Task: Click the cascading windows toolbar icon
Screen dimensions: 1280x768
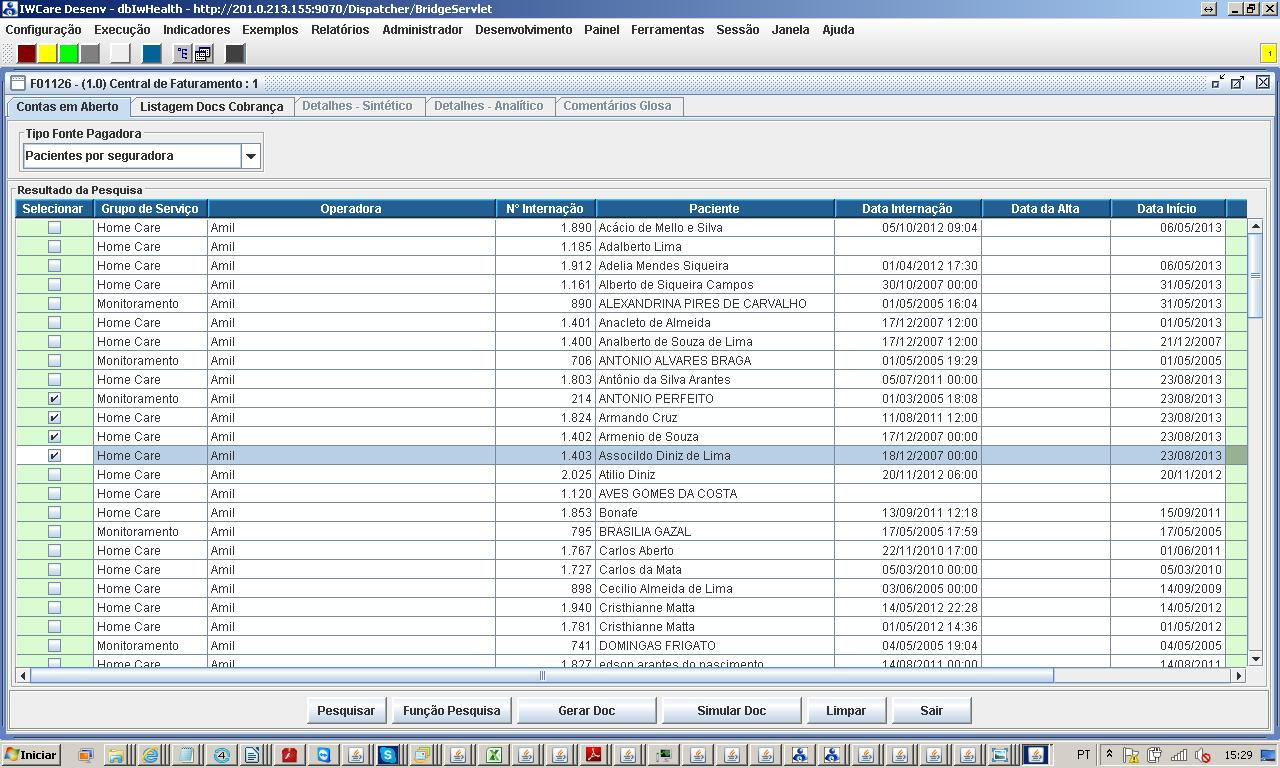Action: coord(203,54)
